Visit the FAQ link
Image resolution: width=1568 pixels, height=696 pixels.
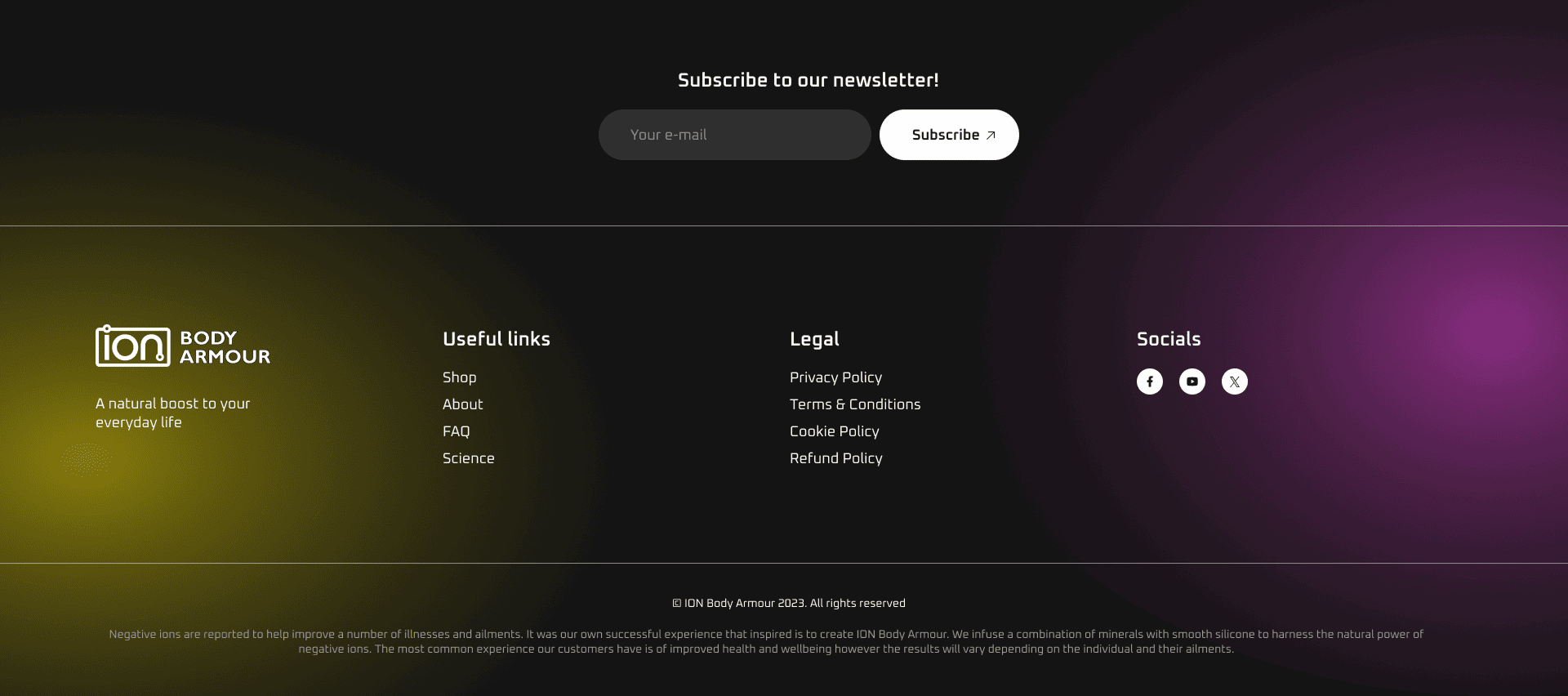tap(457, 431)
